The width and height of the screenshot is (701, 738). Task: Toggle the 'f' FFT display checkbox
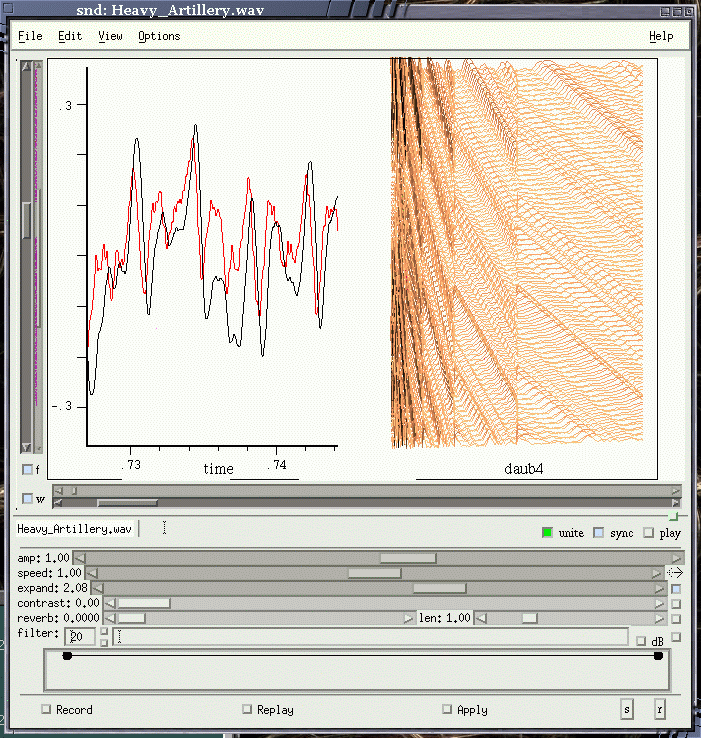(27, 469)
